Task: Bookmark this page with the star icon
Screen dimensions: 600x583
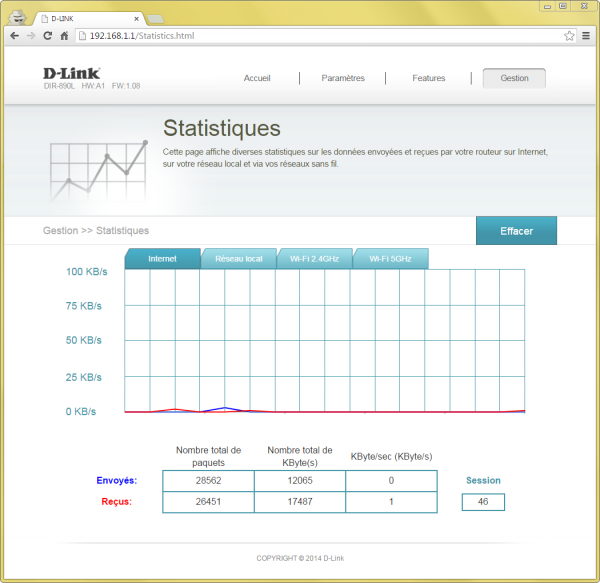Action: (569, 36)
